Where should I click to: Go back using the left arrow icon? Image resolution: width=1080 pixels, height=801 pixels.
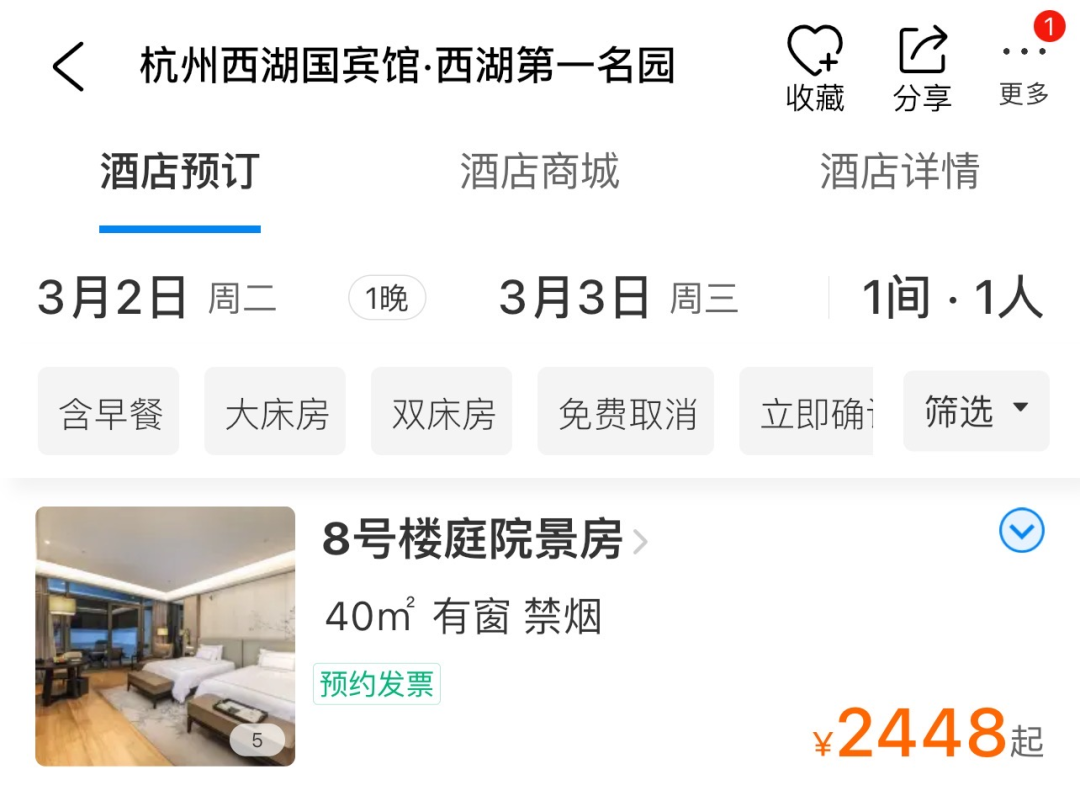click(69, 66)
